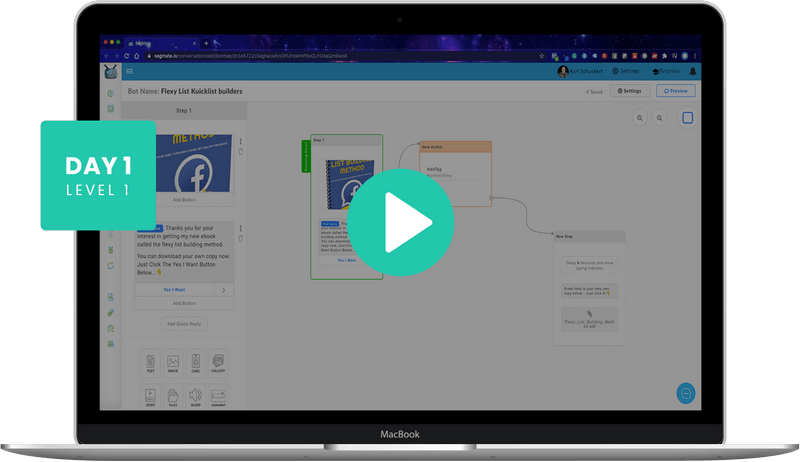Select the New Step node header

pyautogui.click(x=590, y=237)
